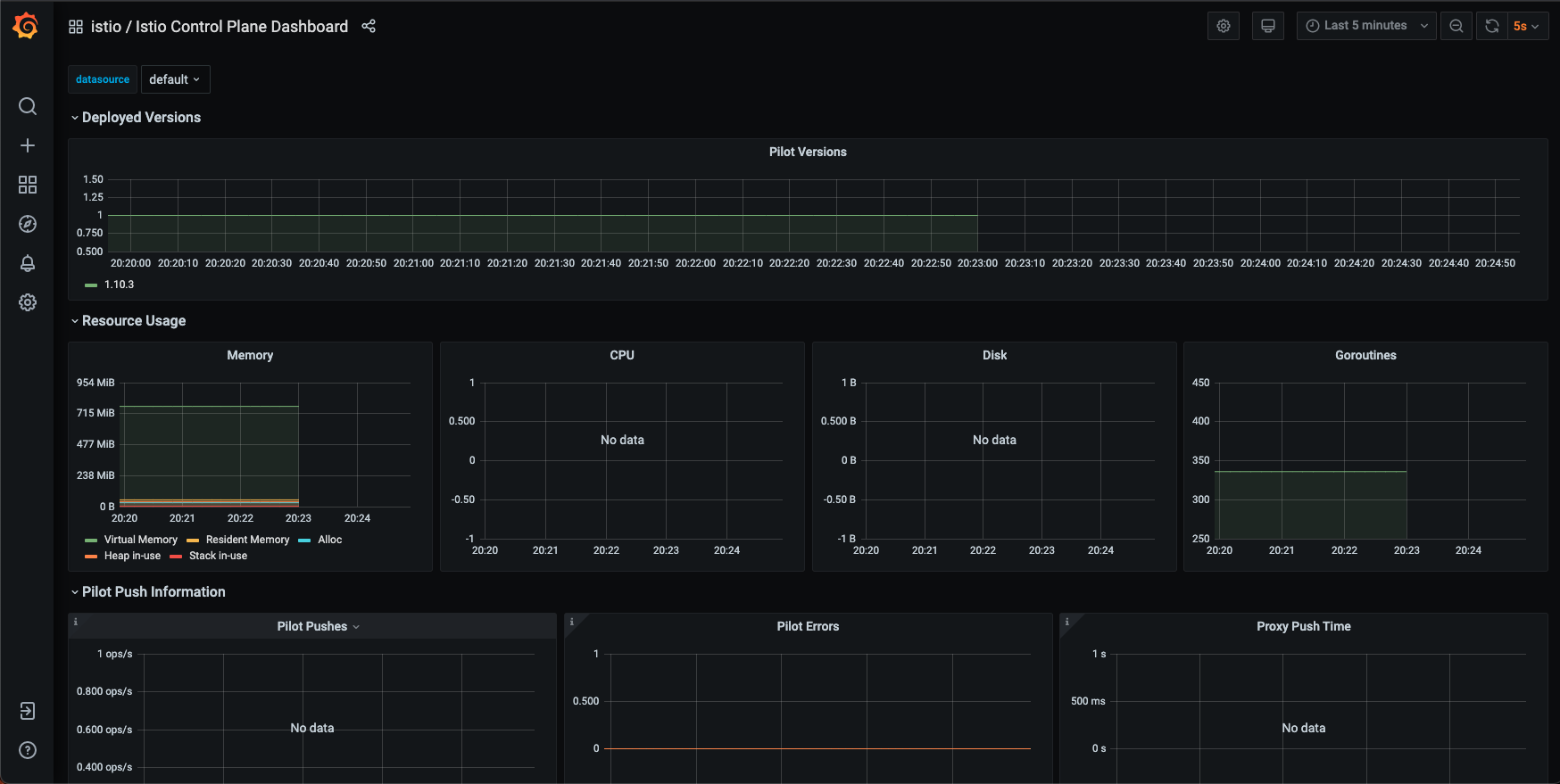Share the dashboard via share icon
Viewport: 1560px width, 784px height.
[369, 26]
